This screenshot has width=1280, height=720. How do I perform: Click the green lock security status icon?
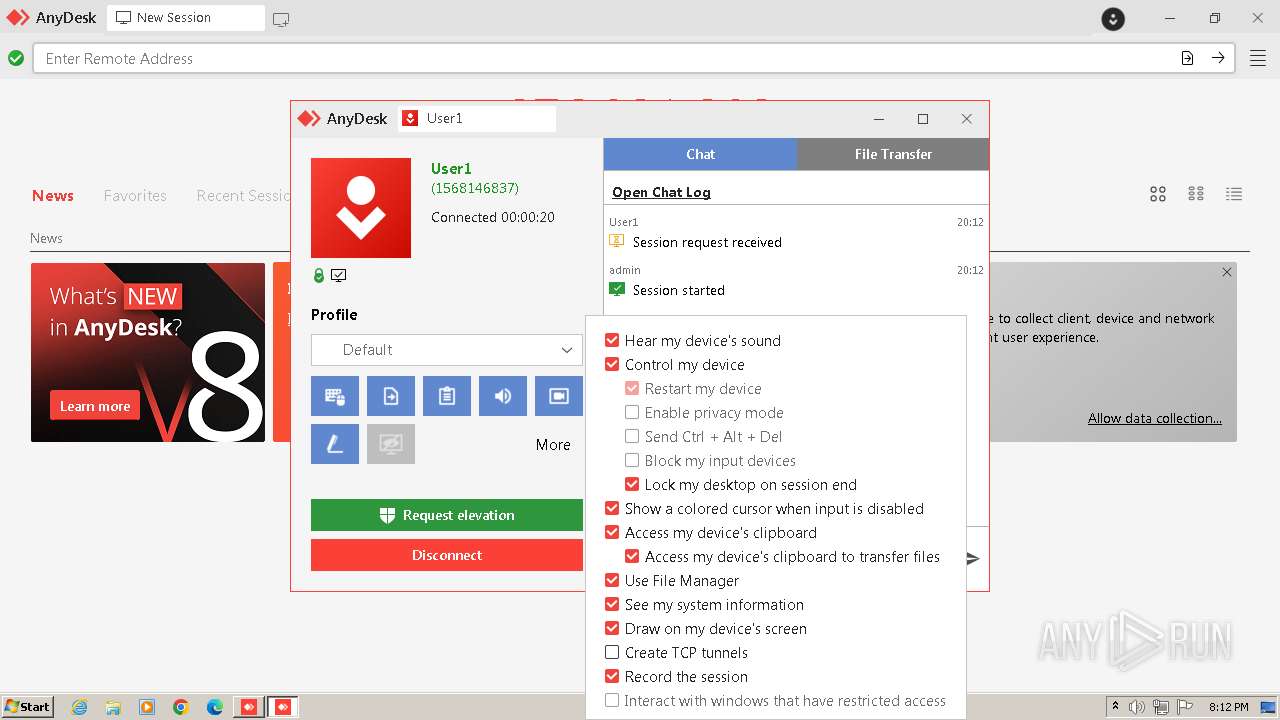pos(319,275)
